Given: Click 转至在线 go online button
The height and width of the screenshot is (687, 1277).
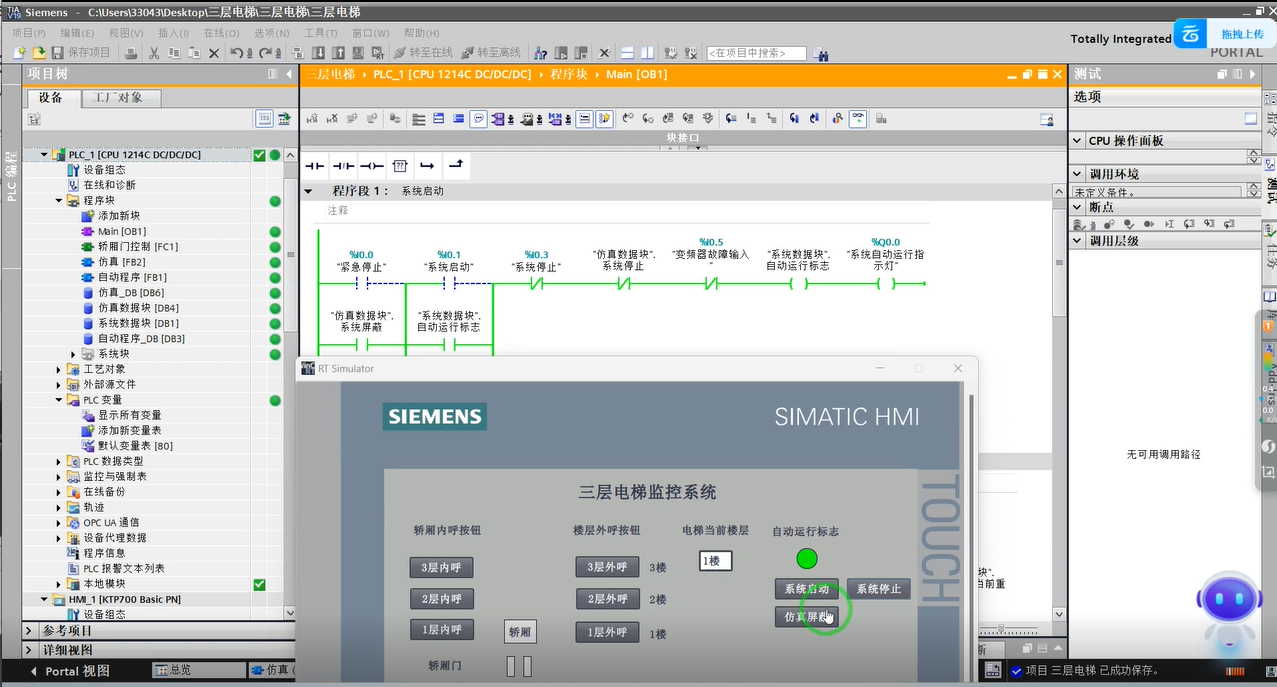Looking at the screenshot, I should click(x=422, y=52).
